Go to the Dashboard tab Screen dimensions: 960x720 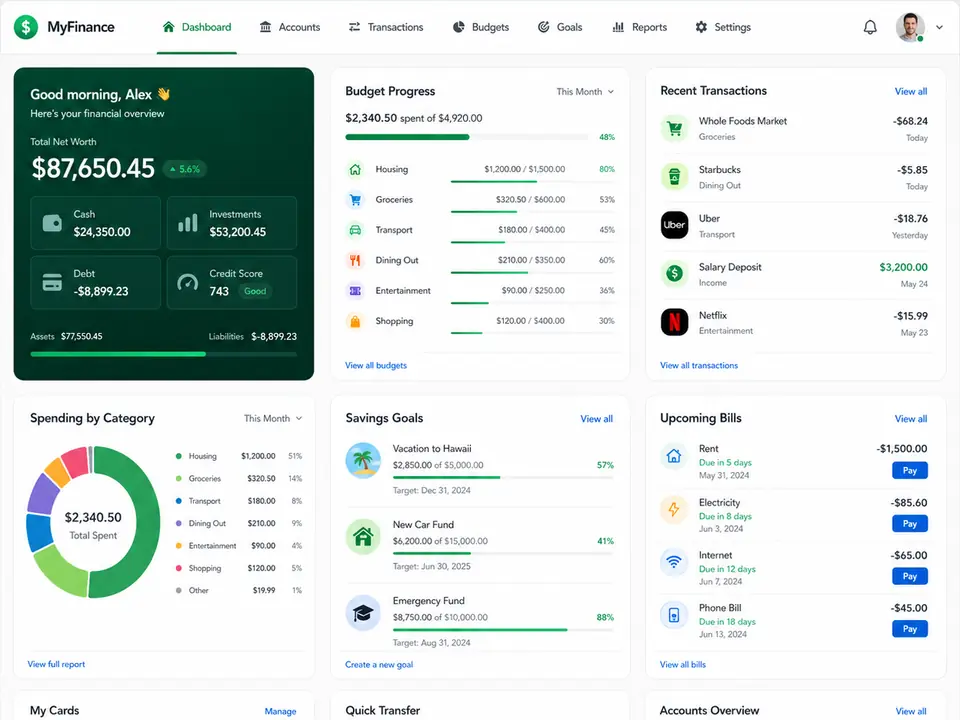(x=197, y=27)
